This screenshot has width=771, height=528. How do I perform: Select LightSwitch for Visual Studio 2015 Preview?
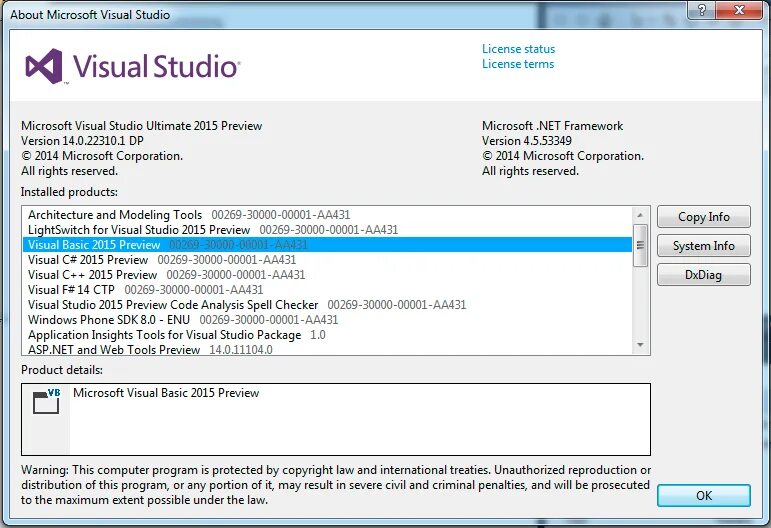[x=327, y=230]
